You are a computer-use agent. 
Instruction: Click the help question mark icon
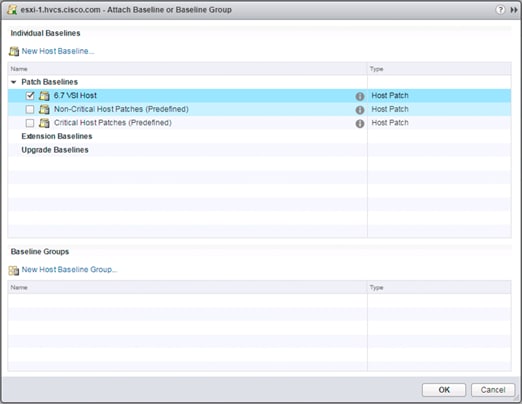pos(500,10)
